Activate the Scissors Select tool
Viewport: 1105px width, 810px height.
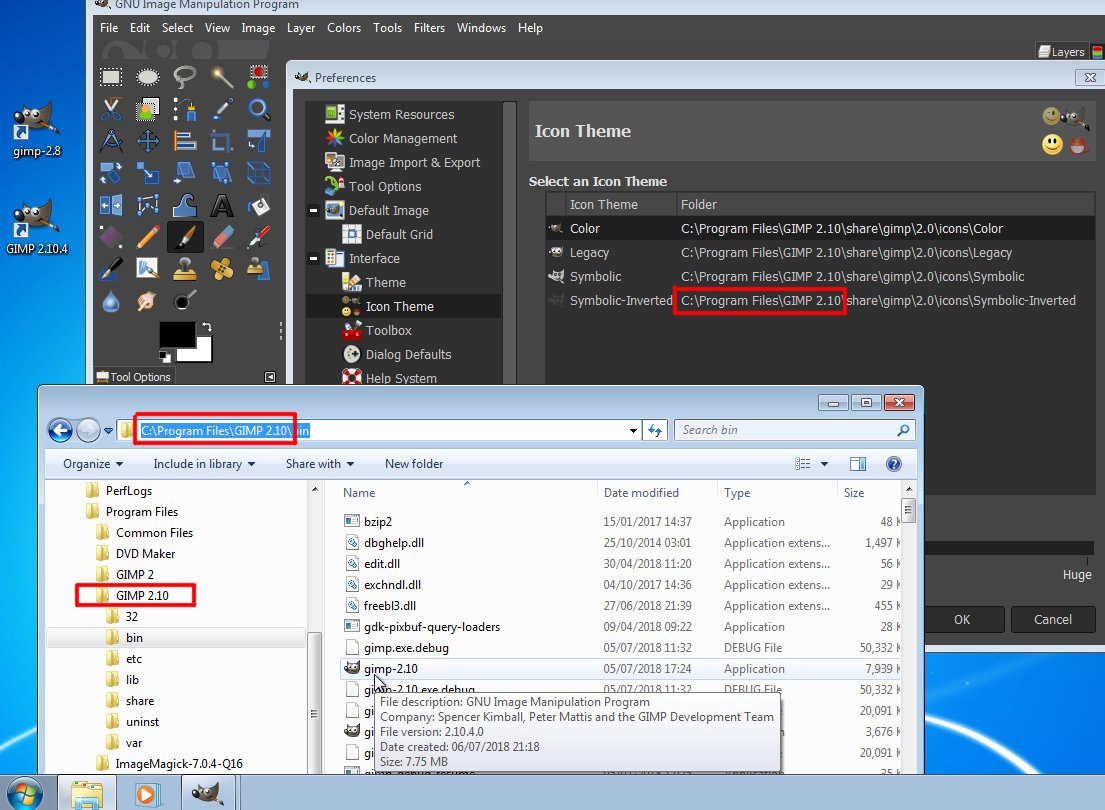[111, 109]
